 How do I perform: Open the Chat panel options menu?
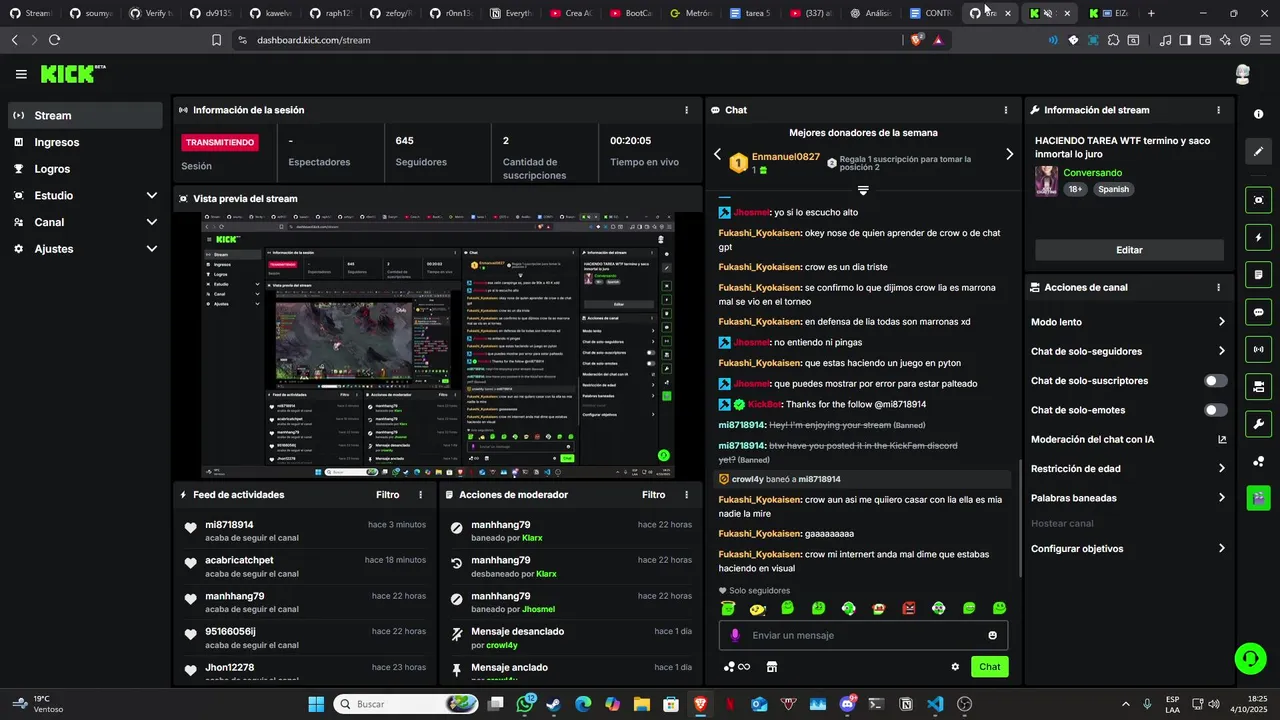click(x=1006, y=110)
